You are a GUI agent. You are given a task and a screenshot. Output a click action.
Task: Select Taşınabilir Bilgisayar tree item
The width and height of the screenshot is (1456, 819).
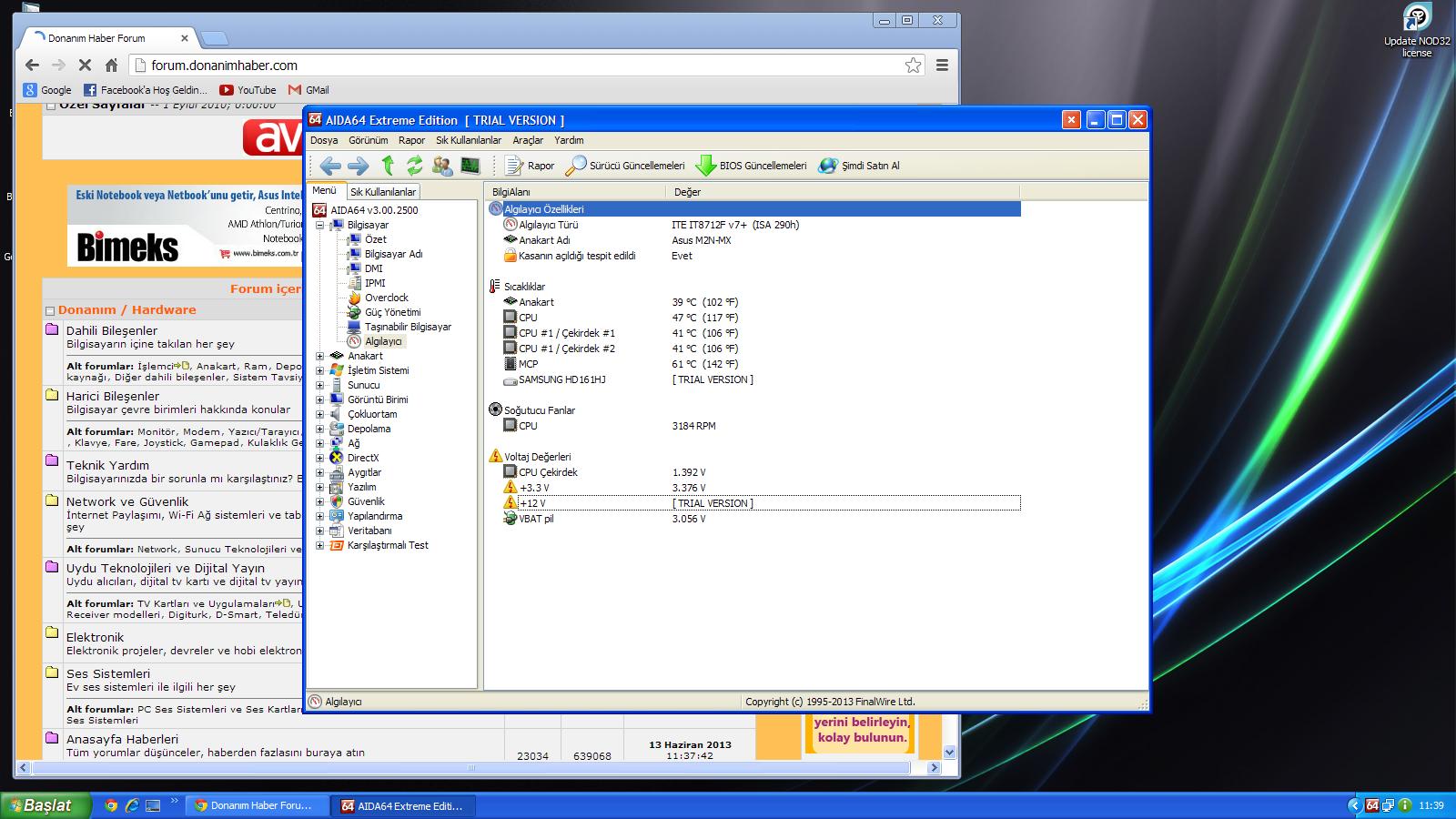click(x=408, y=327)
